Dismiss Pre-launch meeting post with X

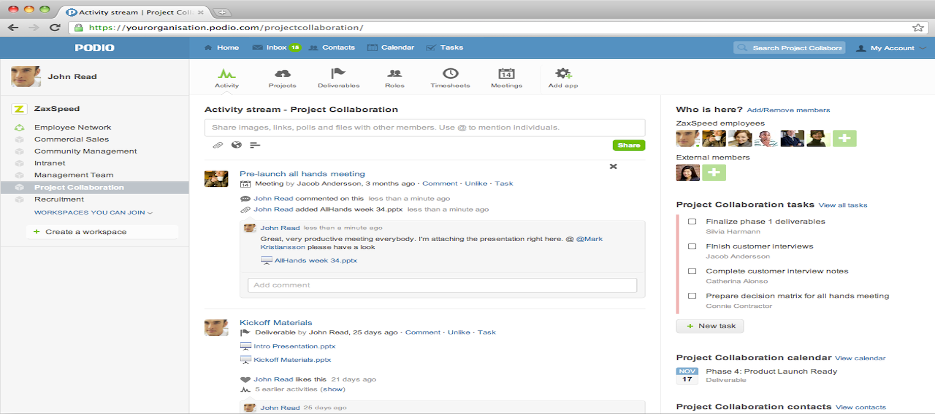(x=613, y=166)
